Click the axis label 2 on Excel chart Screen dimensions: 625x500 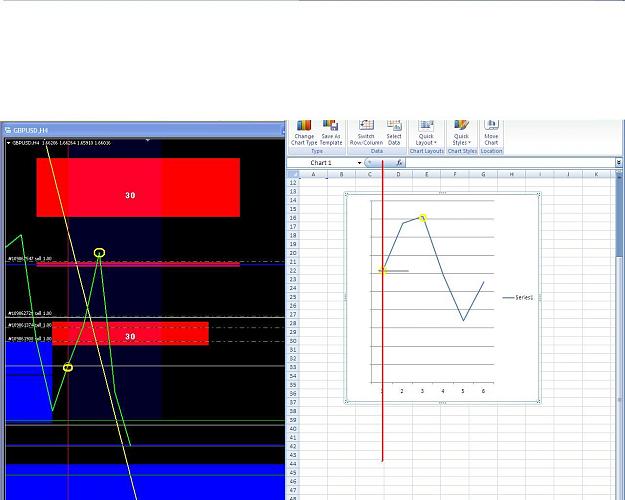point(402,391)
